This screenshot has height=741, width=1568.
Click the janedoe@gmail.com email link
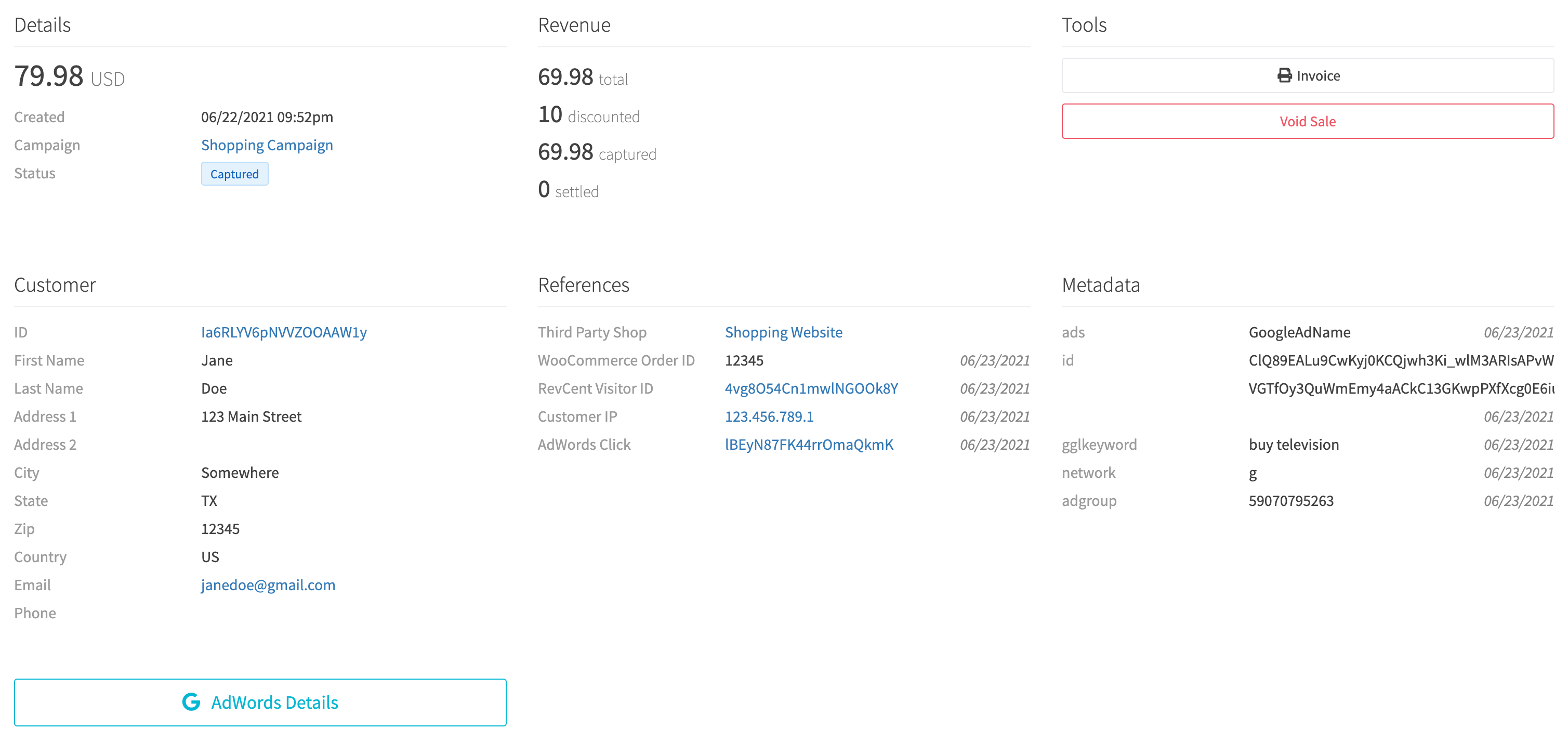(x=268, y=585)
